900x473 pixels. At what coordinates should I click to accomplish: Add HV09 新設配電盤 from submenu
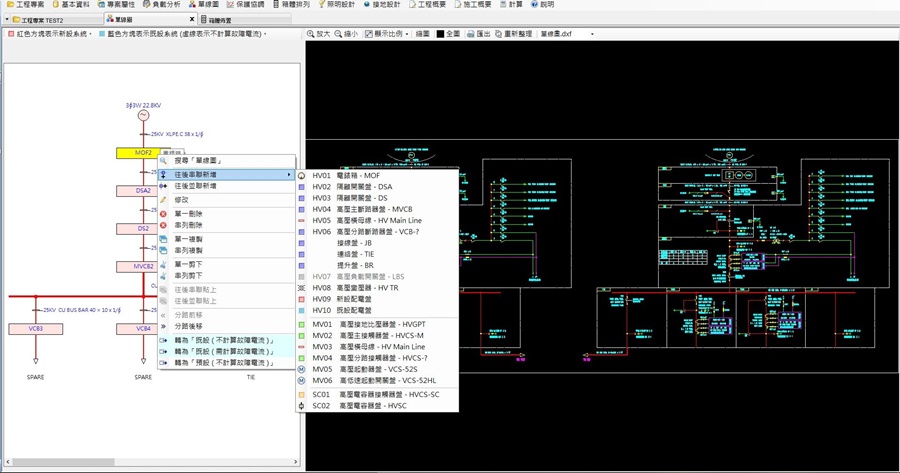(377, 299)
